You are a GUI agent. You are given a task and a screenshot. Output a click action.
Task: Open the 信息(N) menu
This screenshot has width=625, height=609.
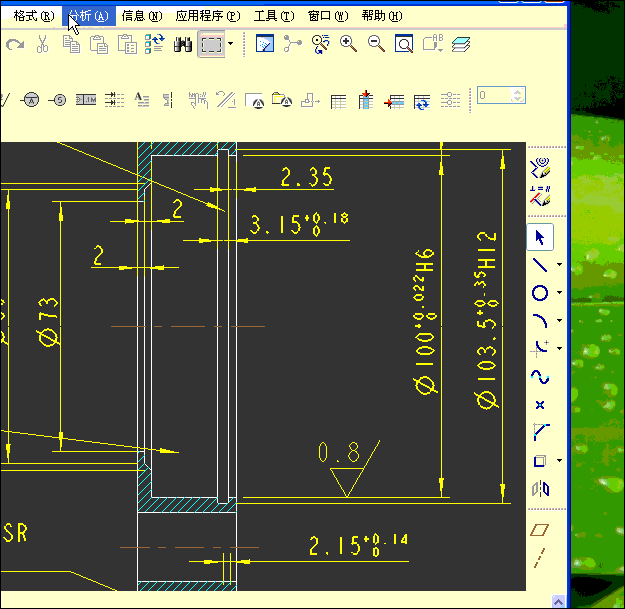[142, 16]
